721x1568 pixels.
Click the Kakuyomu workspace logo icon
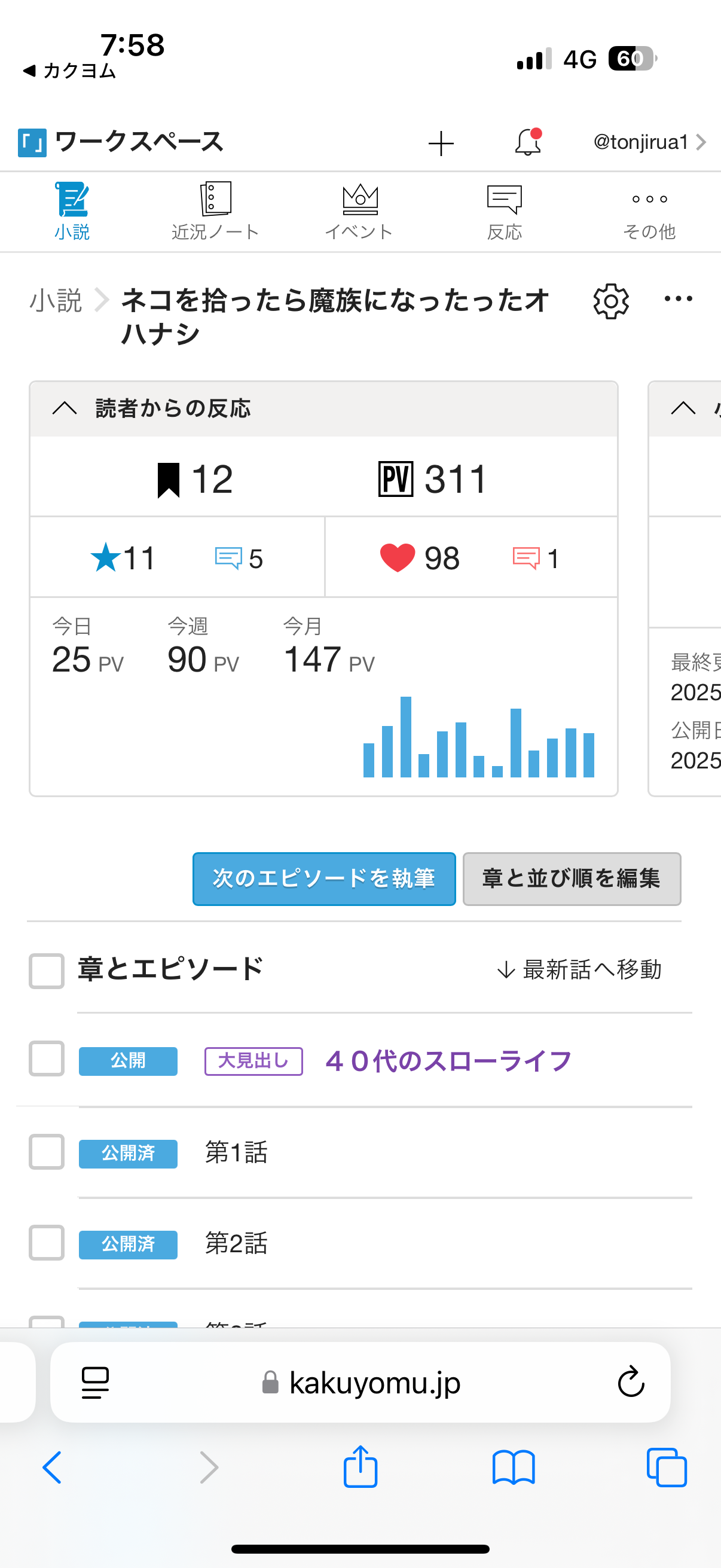(x=32, y=142)
